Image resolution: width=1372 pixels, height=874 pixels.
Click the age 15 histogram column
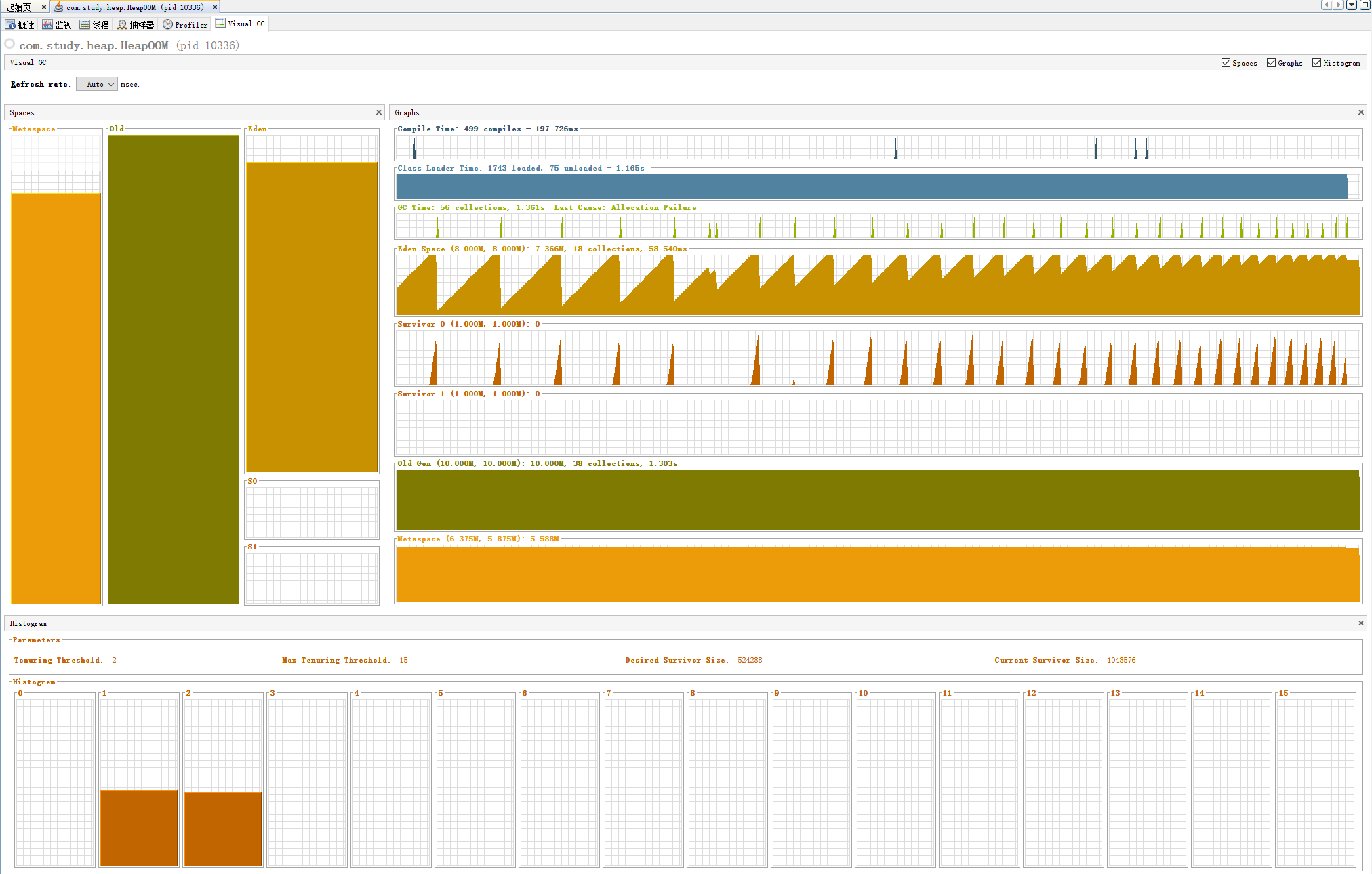(1316, 782)
